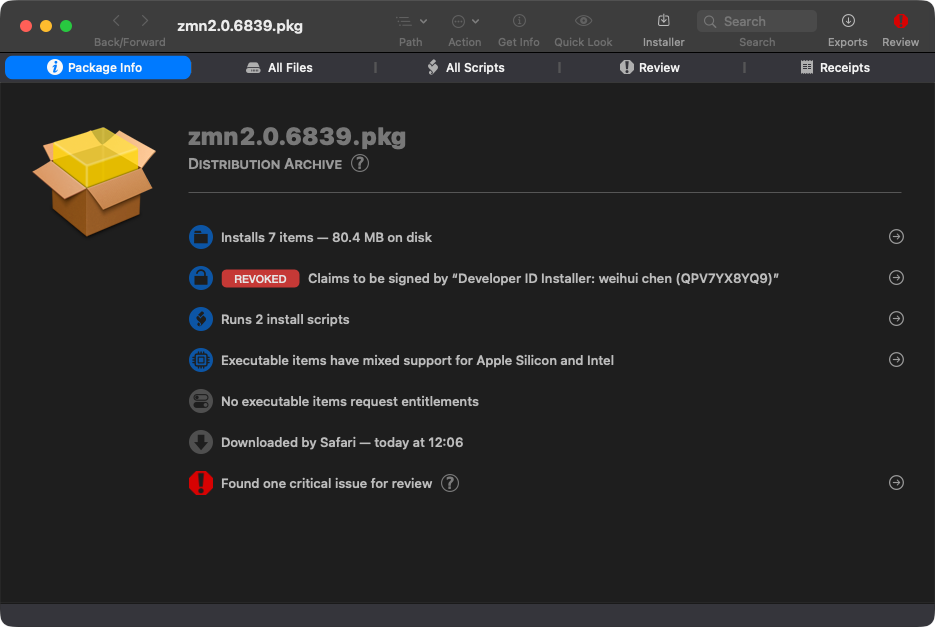This screenshot has width=935, height=627.
Task: Open the Exports toolbar icon
Action: (847, 21)
